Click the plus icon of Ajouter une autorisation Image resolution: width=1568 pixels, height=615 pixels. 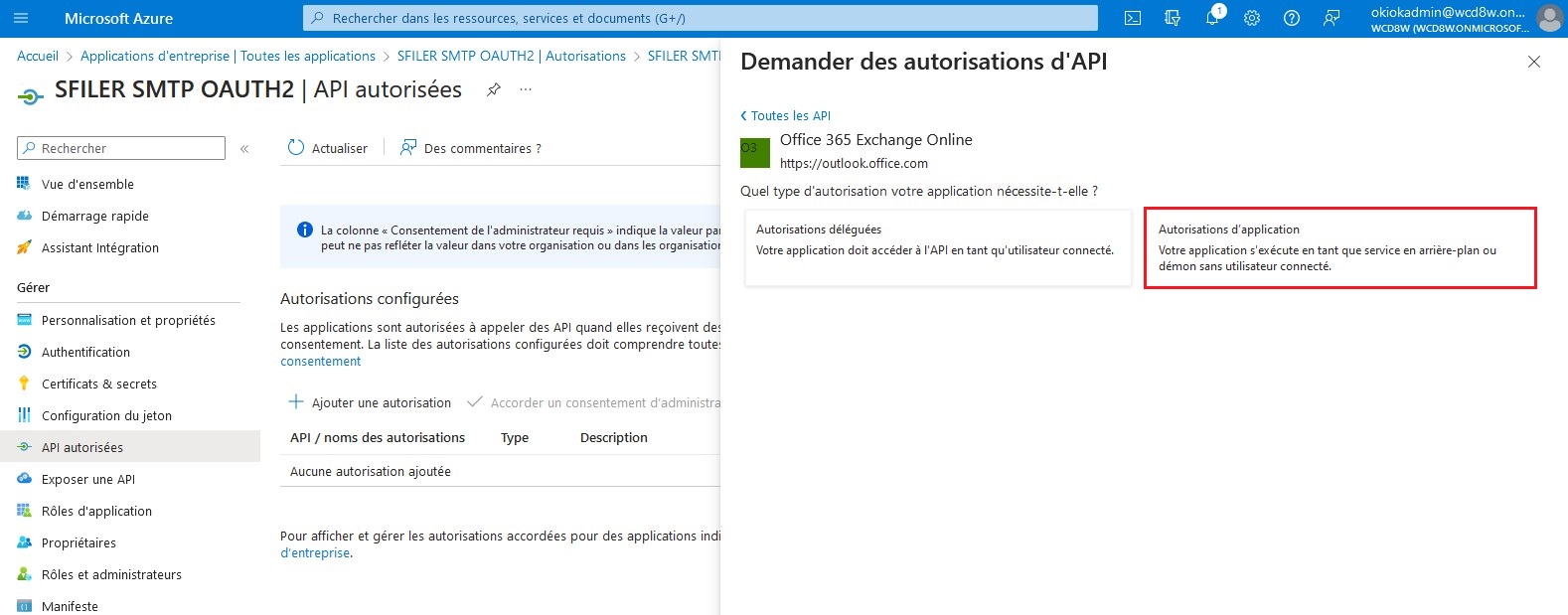tap(295, 402)
